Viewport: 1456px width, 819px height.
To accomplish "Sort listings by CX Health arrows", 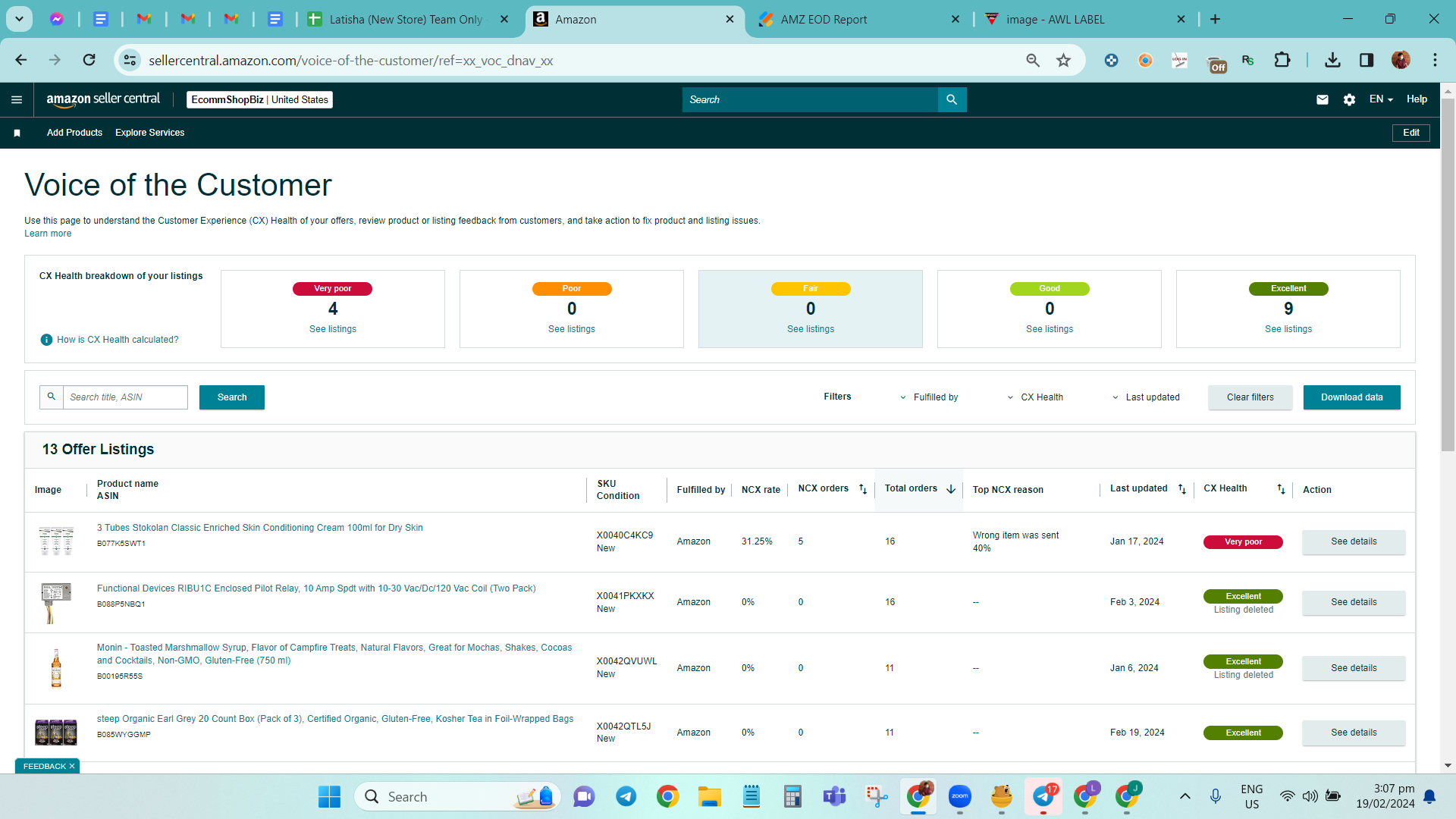I will tap(1281, 489).
